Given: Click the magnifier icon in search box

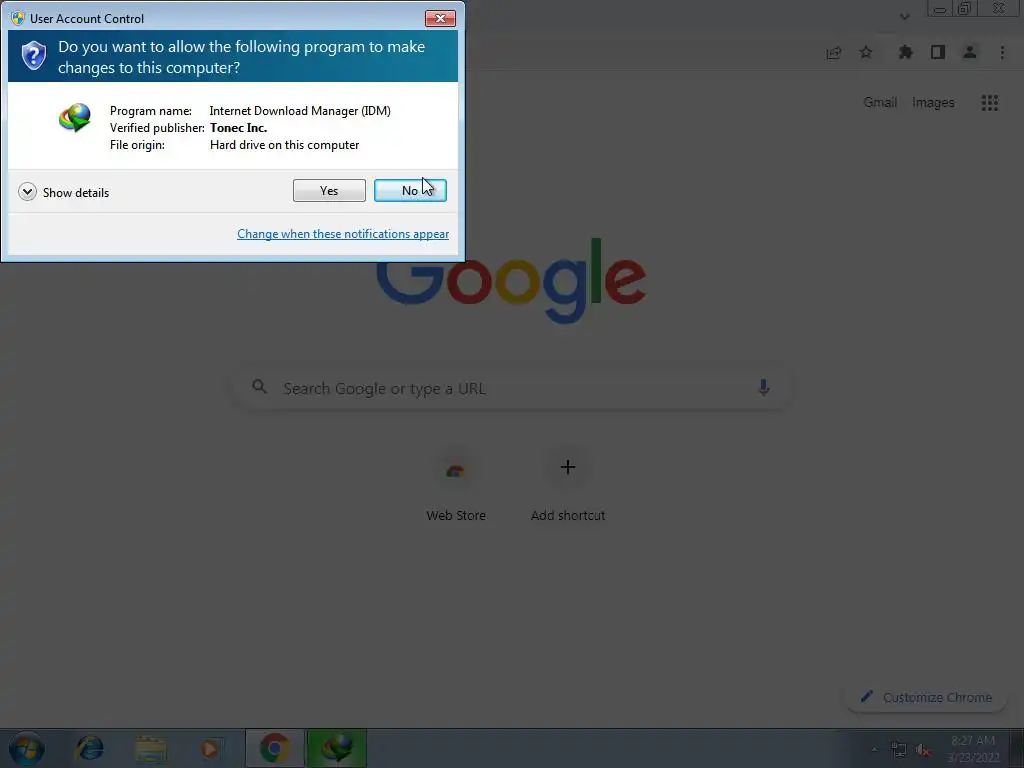Looking at the screenshot, I should (x=259, y=387).
